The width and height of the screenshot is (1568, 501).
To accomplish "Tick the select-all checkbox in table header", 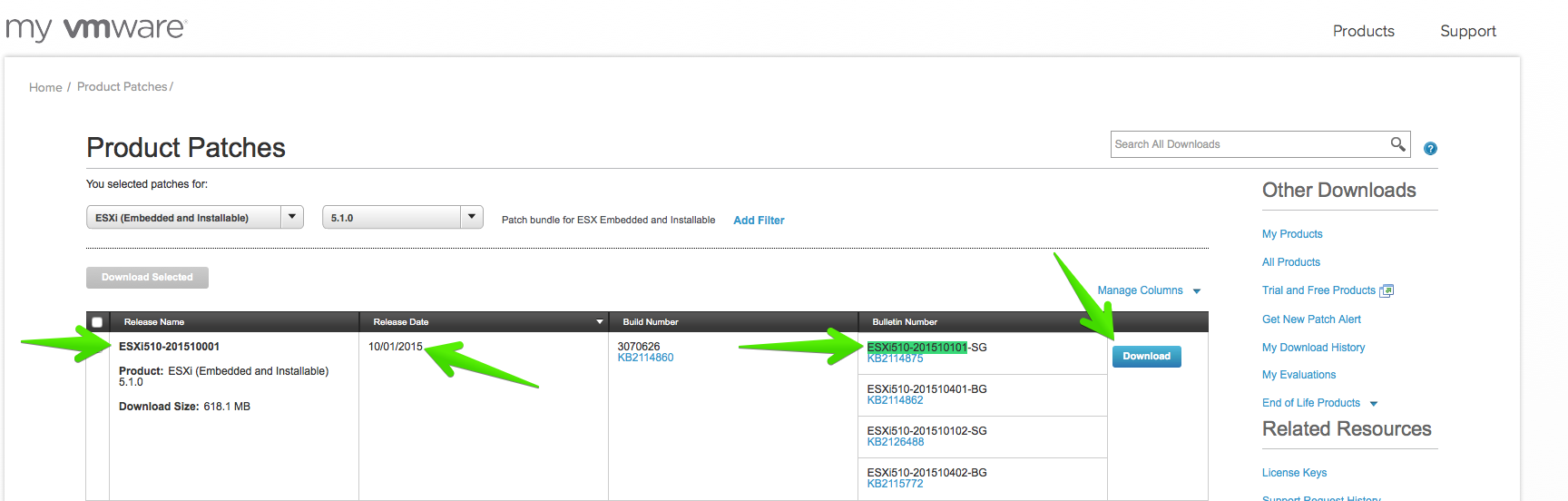I will [97, 322].
